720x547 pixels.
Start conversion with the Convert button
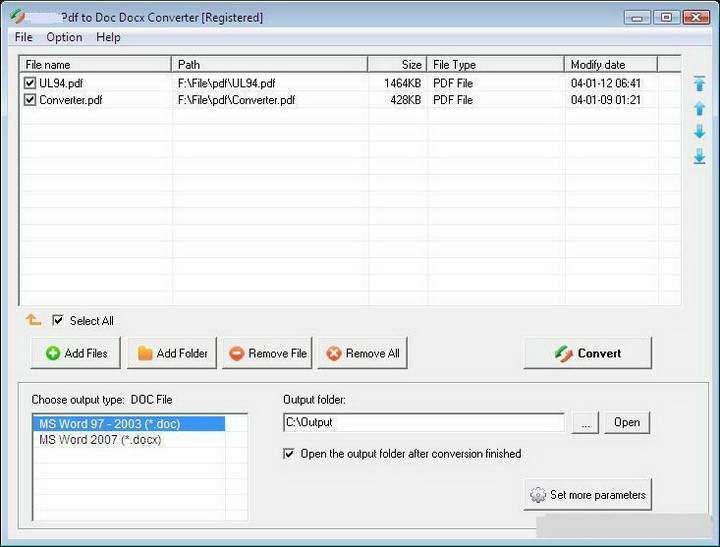click(x=588, y=353)
